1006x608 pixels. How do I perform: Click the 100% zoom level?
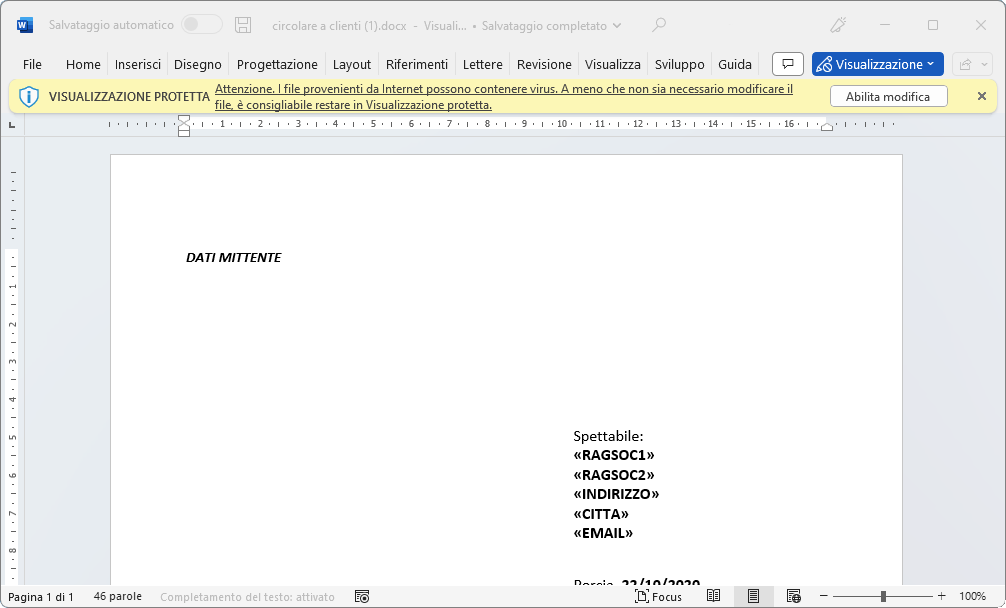[x=973, y=596]
